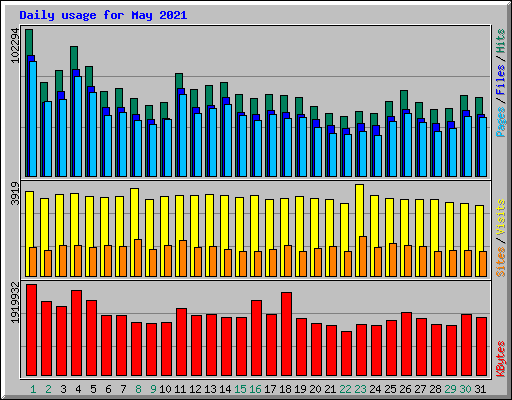Click day 29 on the x-axis
This screenshot has width=512, height=400.
point(450,389)
